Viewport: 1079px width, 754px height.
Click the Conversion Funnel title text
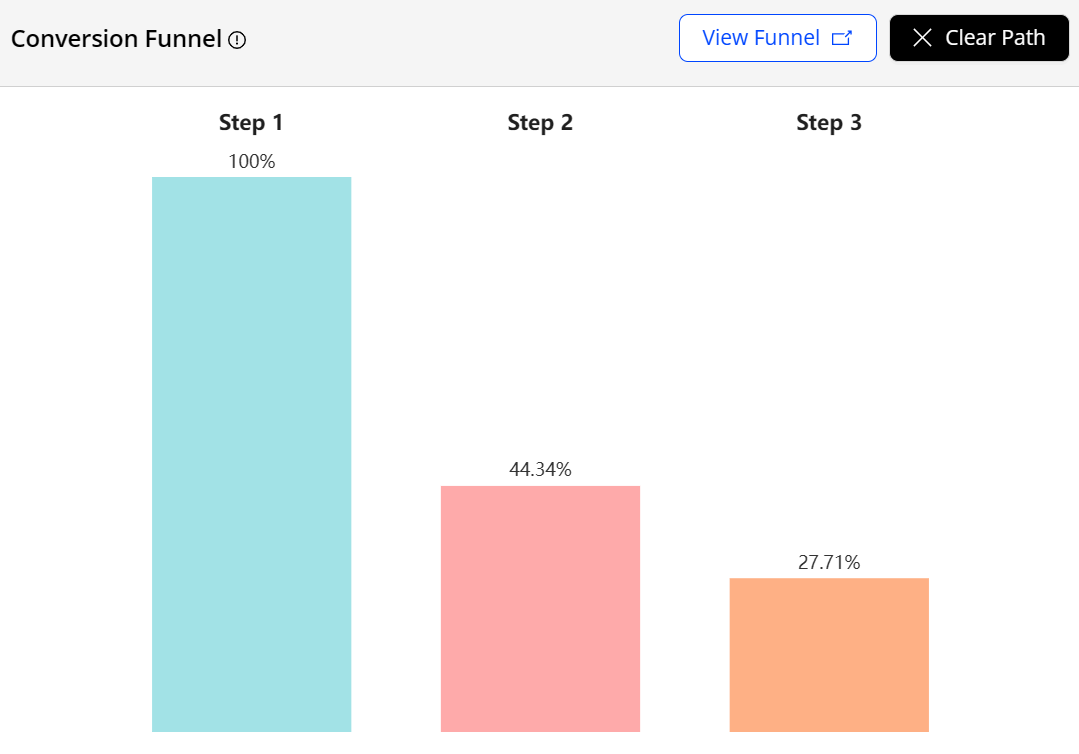116,39
